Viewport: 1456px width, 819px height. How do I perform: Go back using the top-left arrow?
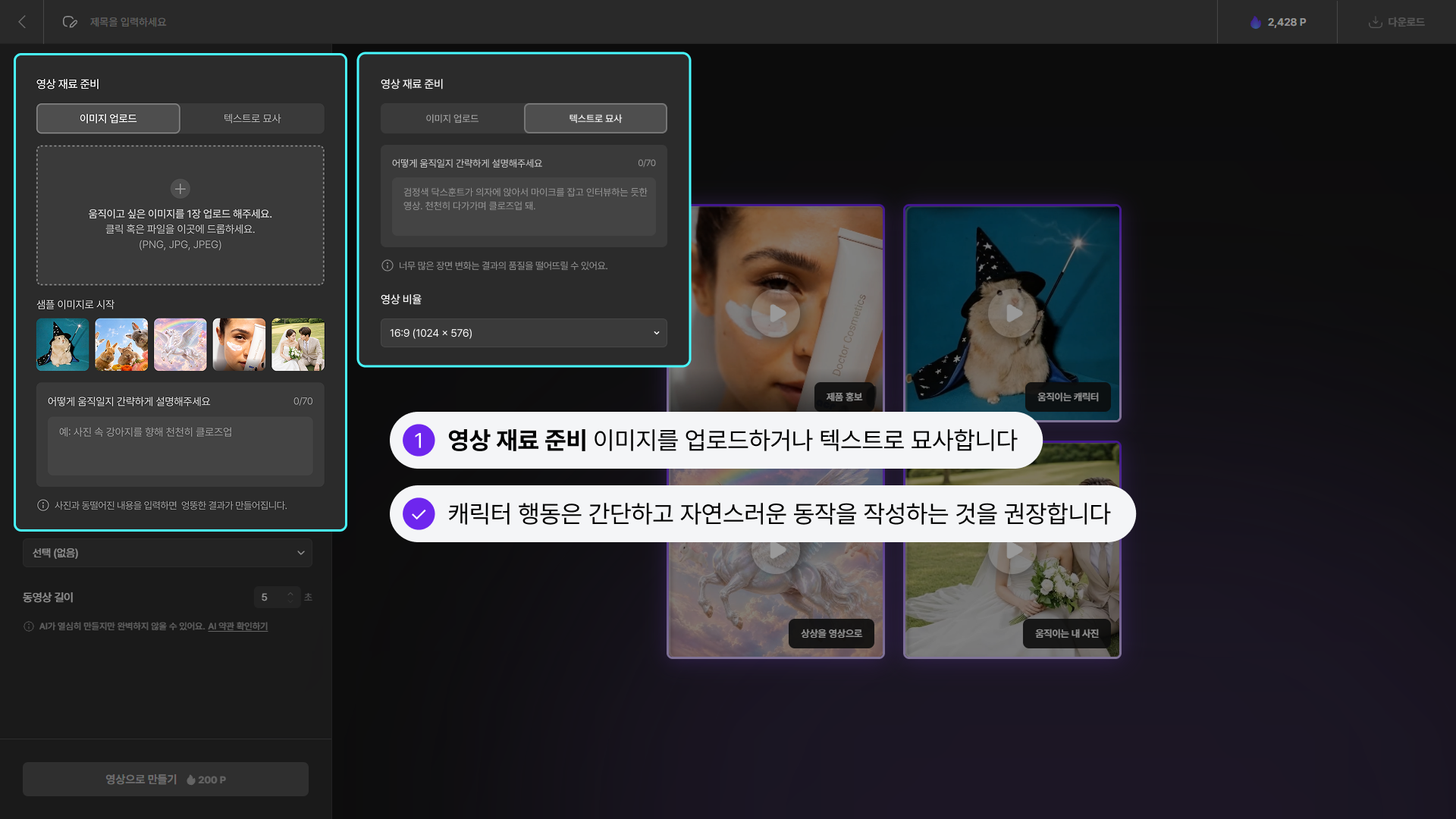pos(22,22)
